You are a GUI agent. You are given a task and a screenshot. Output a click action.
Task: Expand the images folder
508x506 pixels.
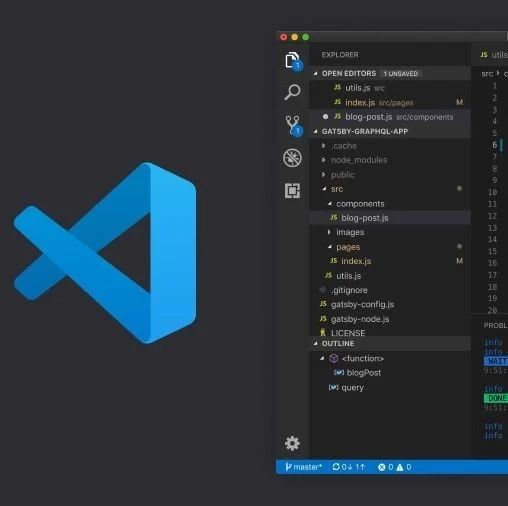329,232
